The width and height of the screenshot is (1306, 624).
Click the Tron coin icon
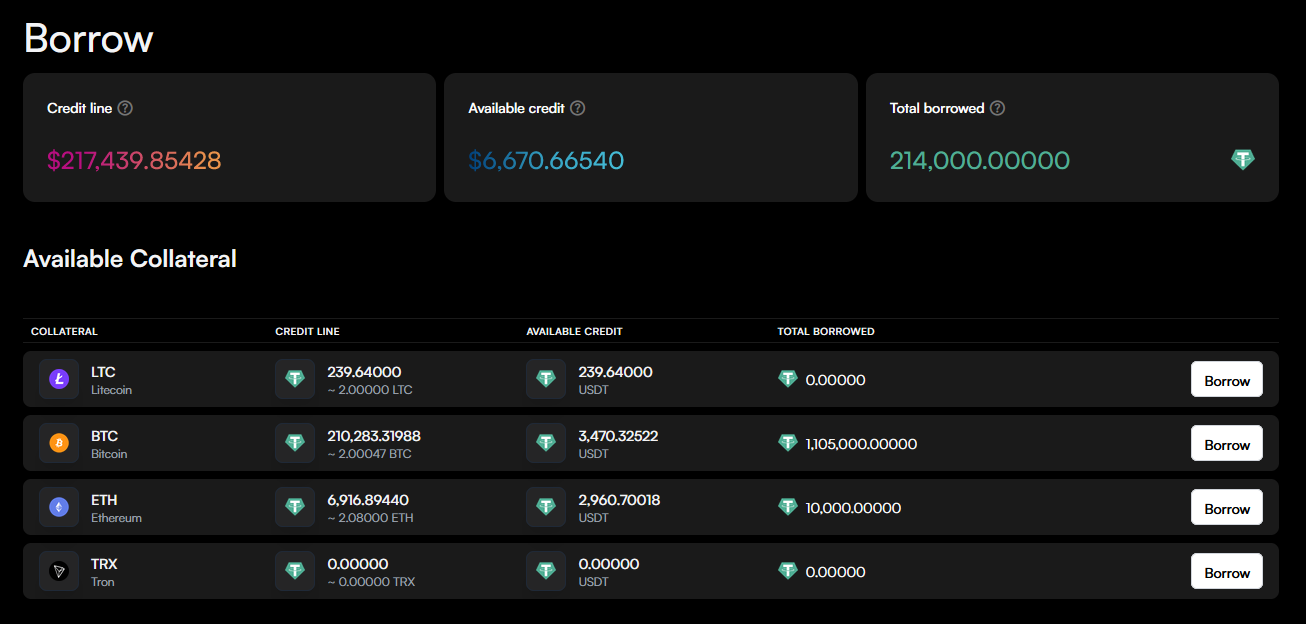point(59,572)
